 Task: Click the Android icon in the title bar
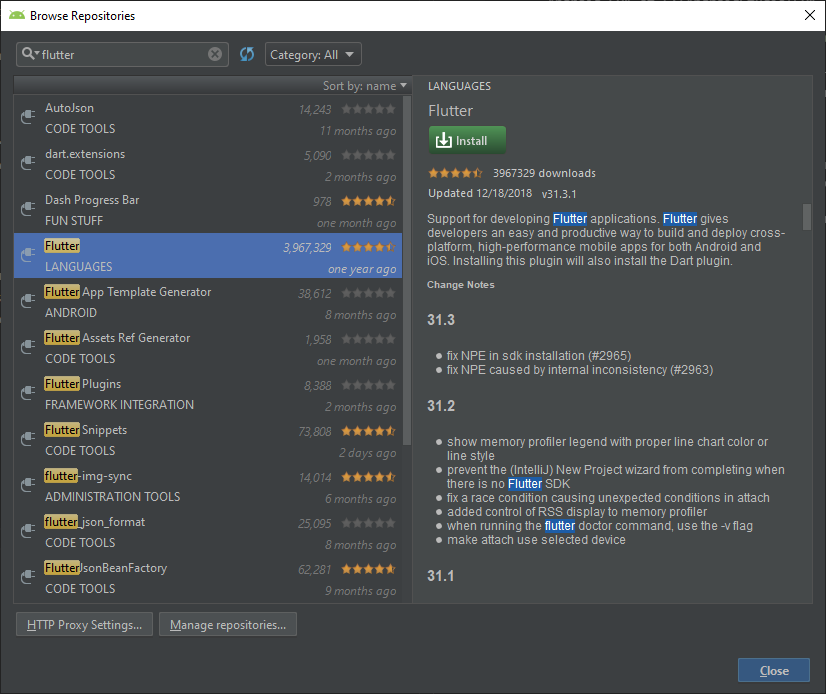[17, 15]
